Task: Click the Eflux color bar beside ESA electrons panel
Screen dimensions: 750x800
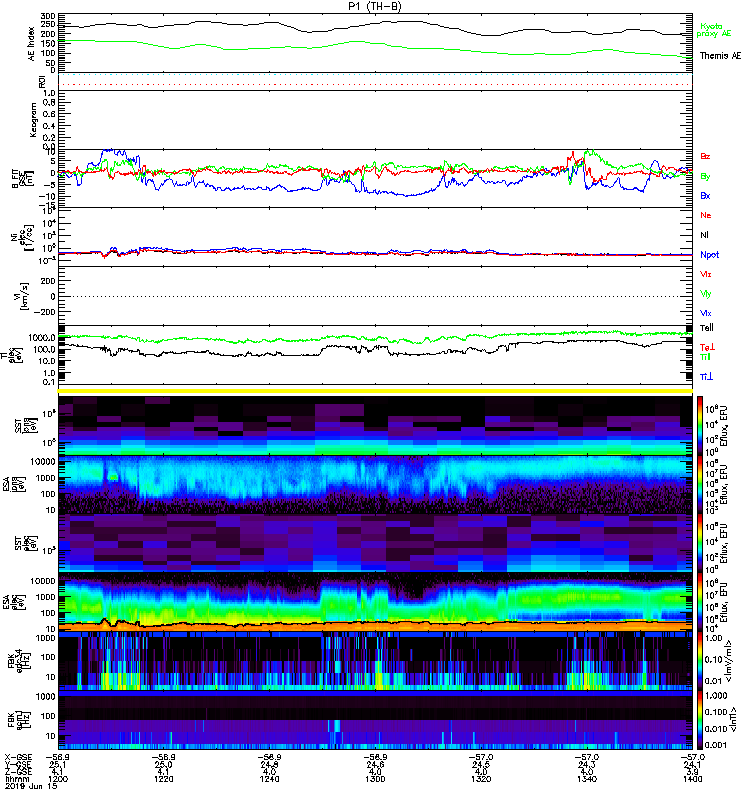Action: tap(699, 602)
